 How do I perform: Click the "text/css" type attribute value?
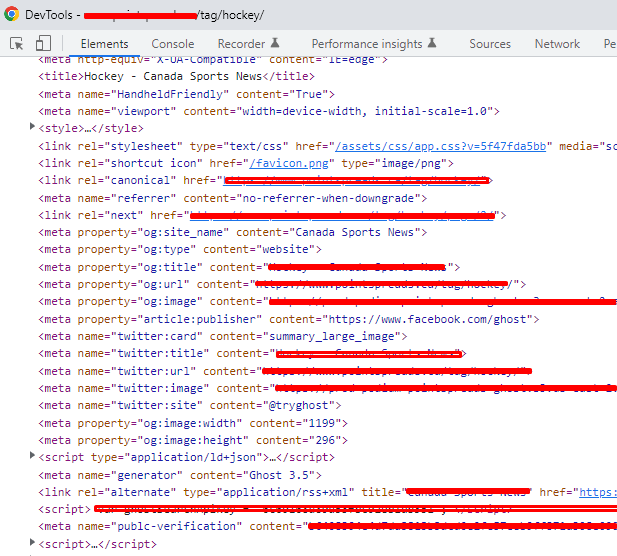tap(256, 146)
